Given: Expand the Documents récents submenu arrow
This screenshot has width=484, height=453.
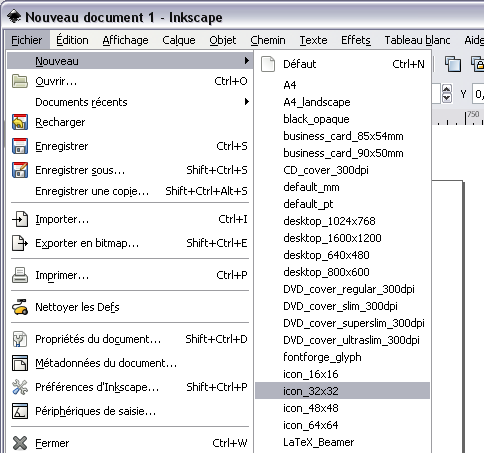Looking at the screenshot, I should click(x=246, y=101).
